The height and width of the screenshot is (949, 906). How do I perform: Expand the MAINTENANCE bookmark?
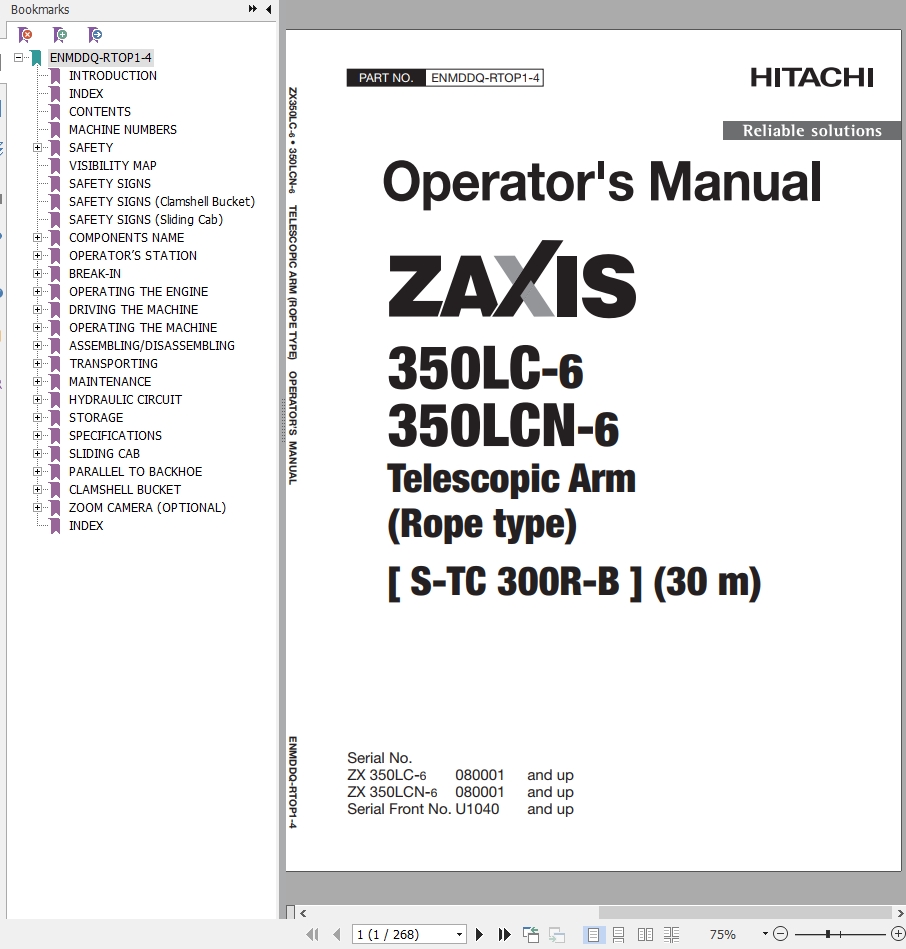37,382
